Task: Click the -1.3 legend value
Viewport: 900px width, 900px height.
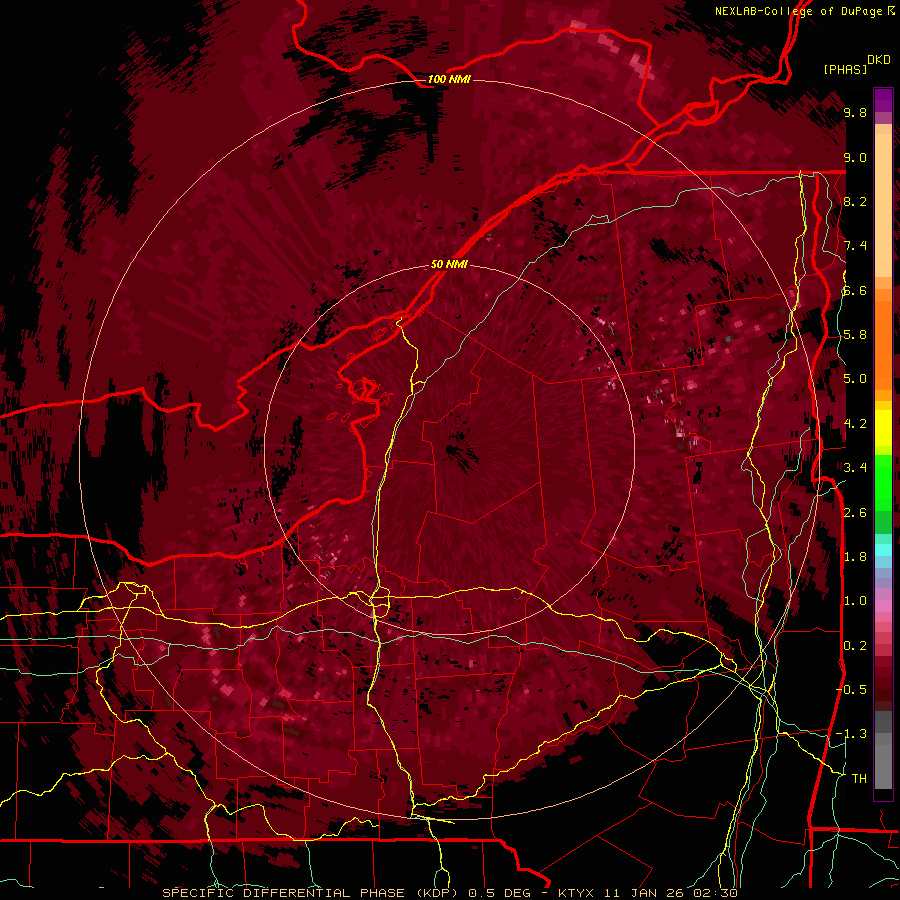Action: [x=852, y=734]
